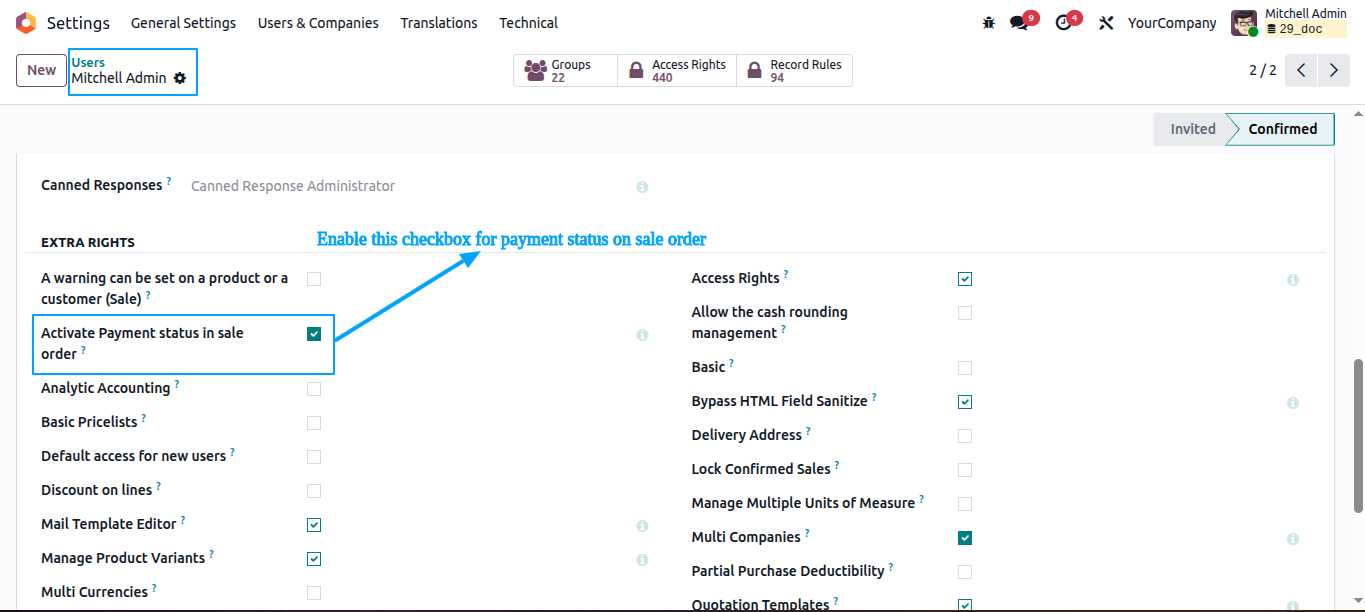Open the Odoo apps home icon

tap(26, 22)
